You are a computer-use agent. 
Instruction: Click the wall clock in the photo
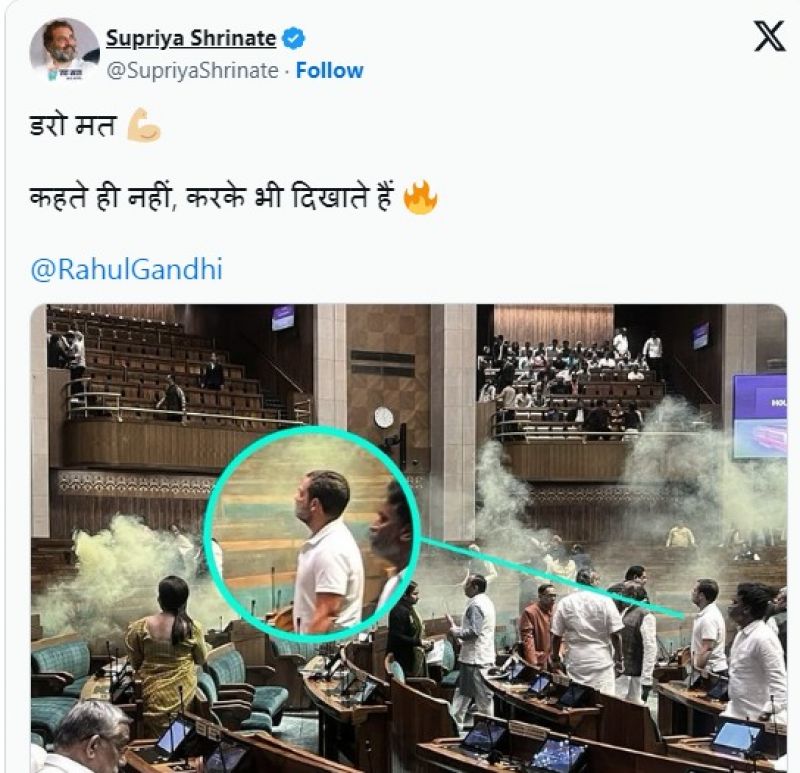[x=384, y=416]
